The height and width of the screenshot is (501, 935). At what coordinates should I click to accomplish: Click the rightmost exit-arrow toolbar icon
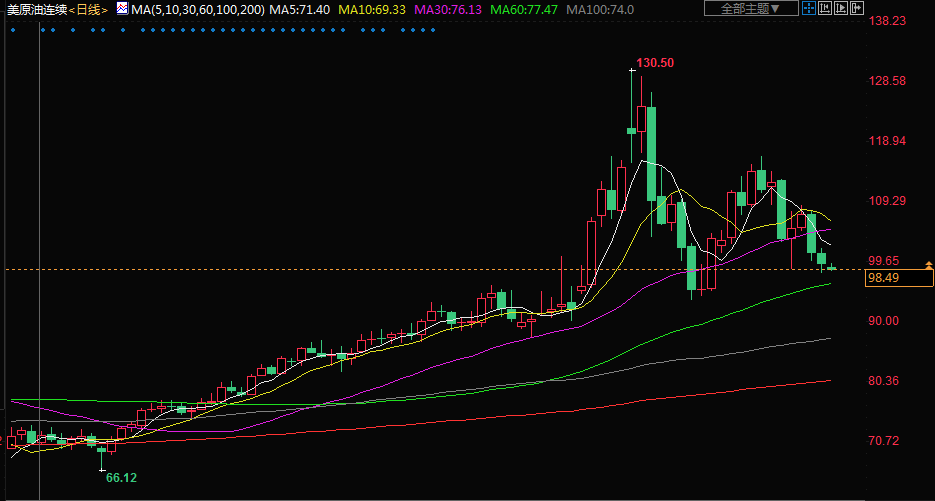click(857, 8)
